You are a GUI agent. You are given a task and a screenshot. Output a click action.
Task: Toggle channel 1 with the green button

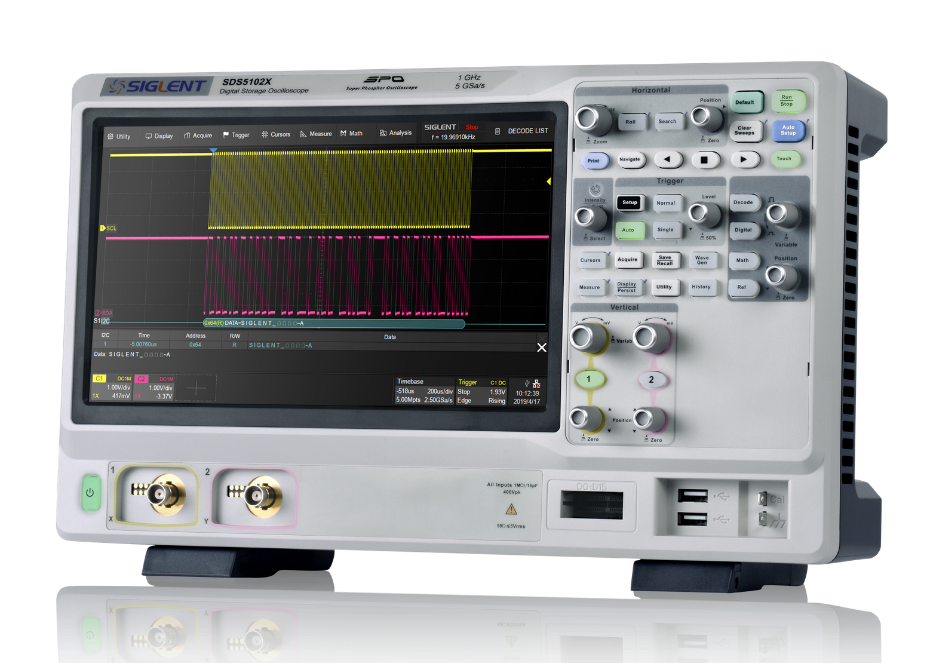pyautogui.click(x=590, y=380)
